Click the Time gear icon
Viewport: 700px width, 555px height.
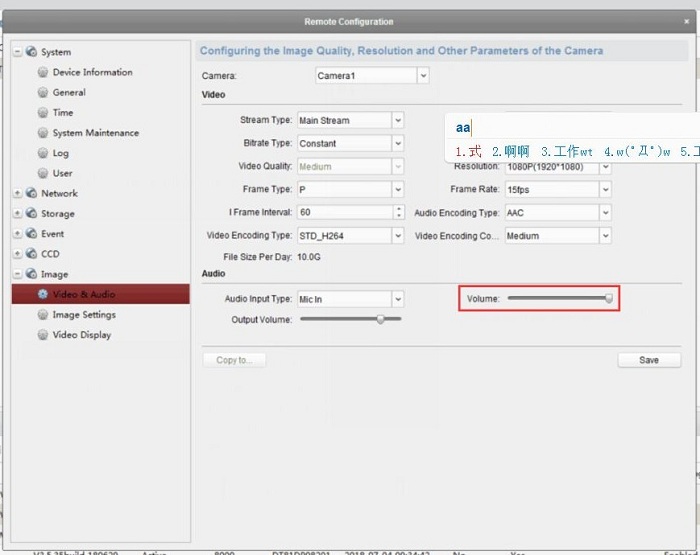pyautogui.click(x=43, y=113)
